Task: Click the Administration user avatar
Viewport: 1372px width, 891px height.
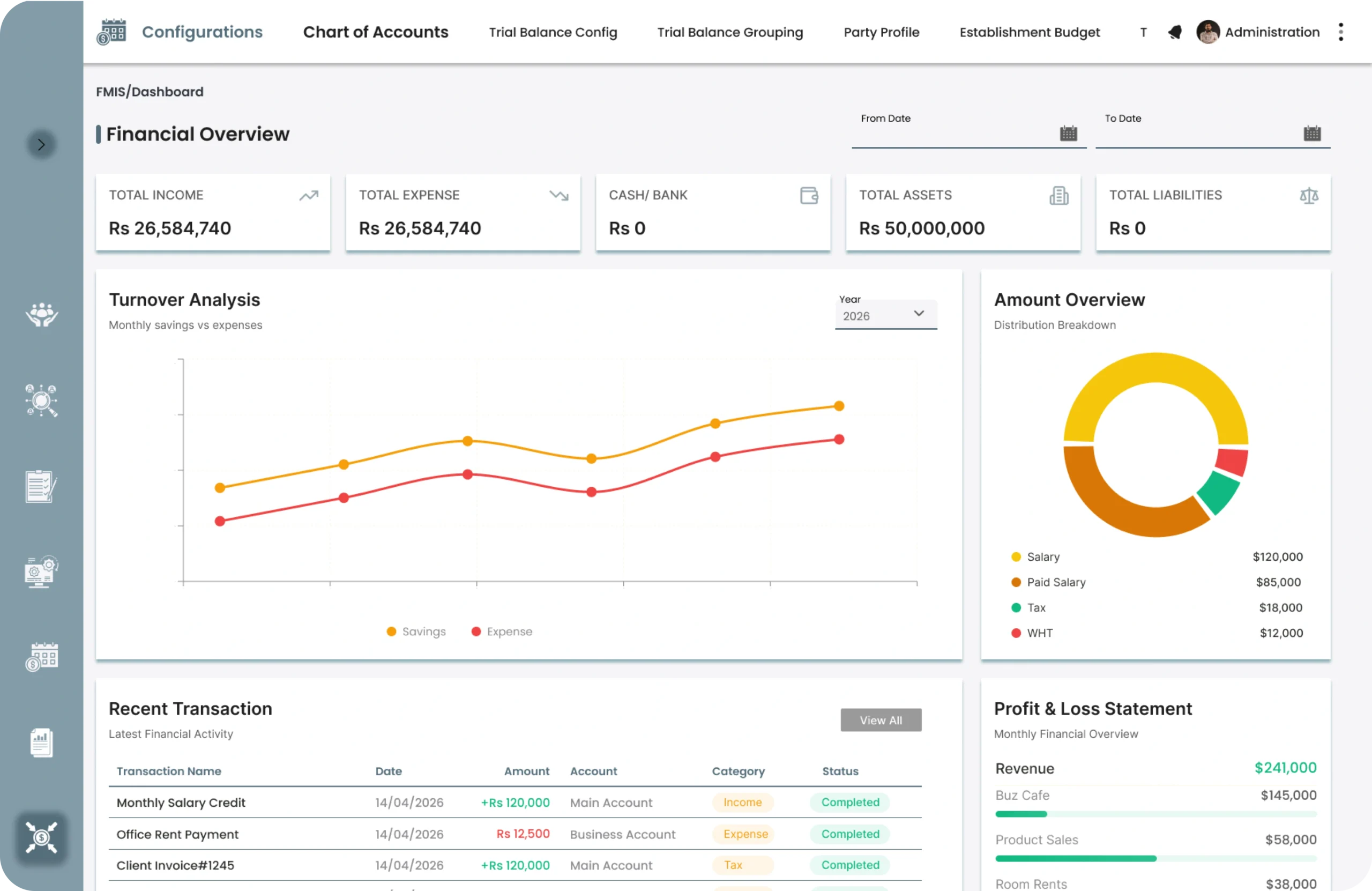Action: click(x=1207, y=32)
